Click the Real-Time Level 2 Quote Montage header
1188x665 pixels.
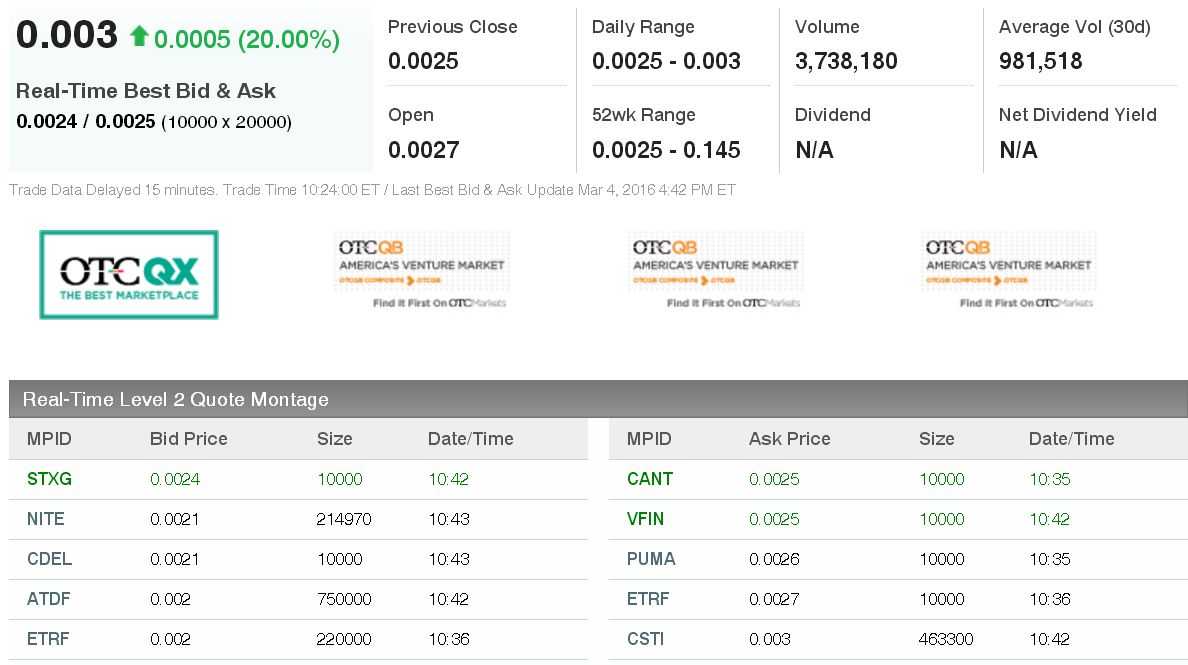[176, 399]
